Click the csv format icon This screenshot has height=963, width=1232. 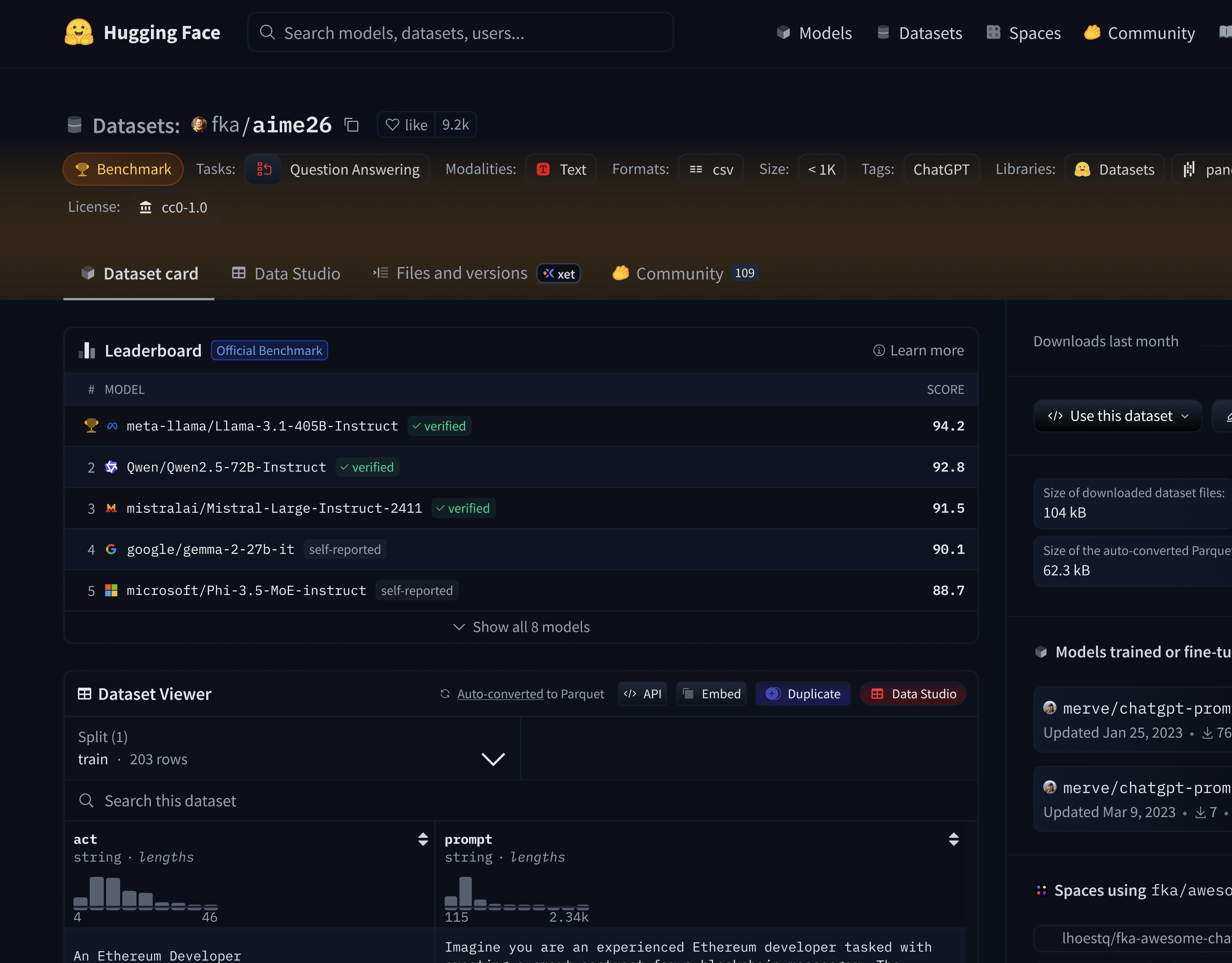coord(695,169)
